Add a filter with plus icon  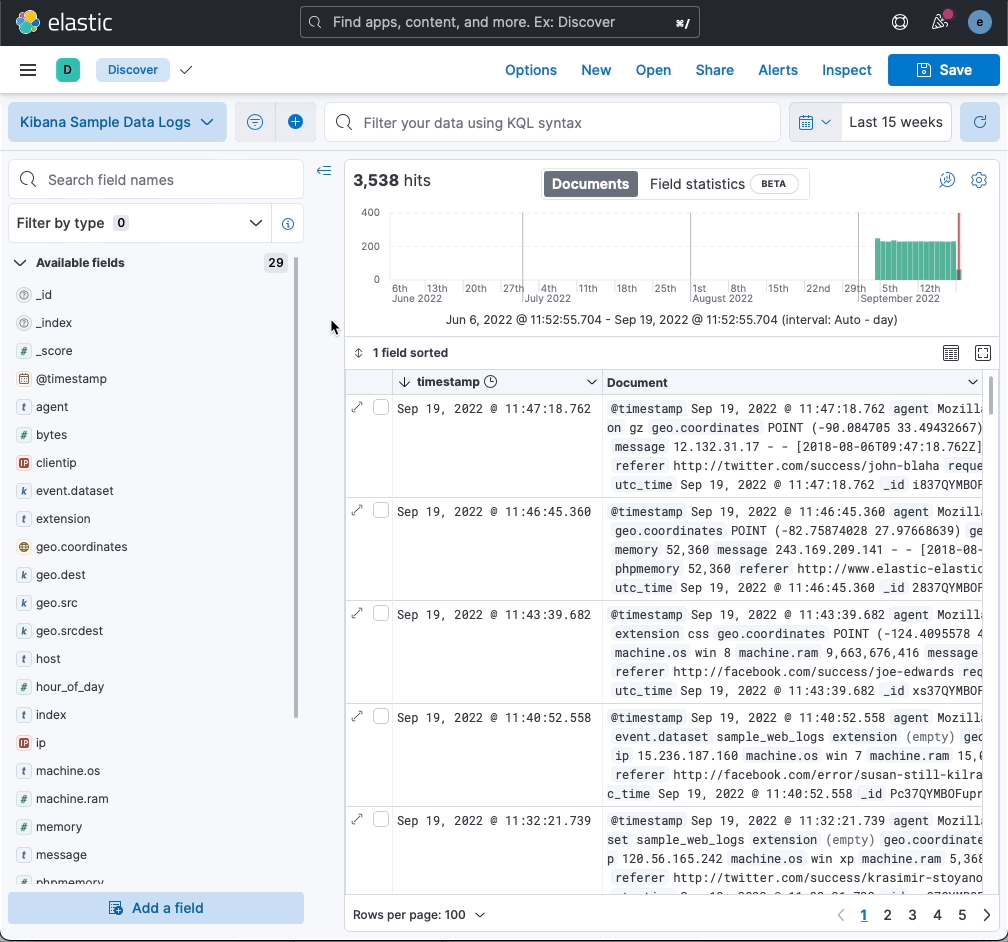[x=295, y=122]
